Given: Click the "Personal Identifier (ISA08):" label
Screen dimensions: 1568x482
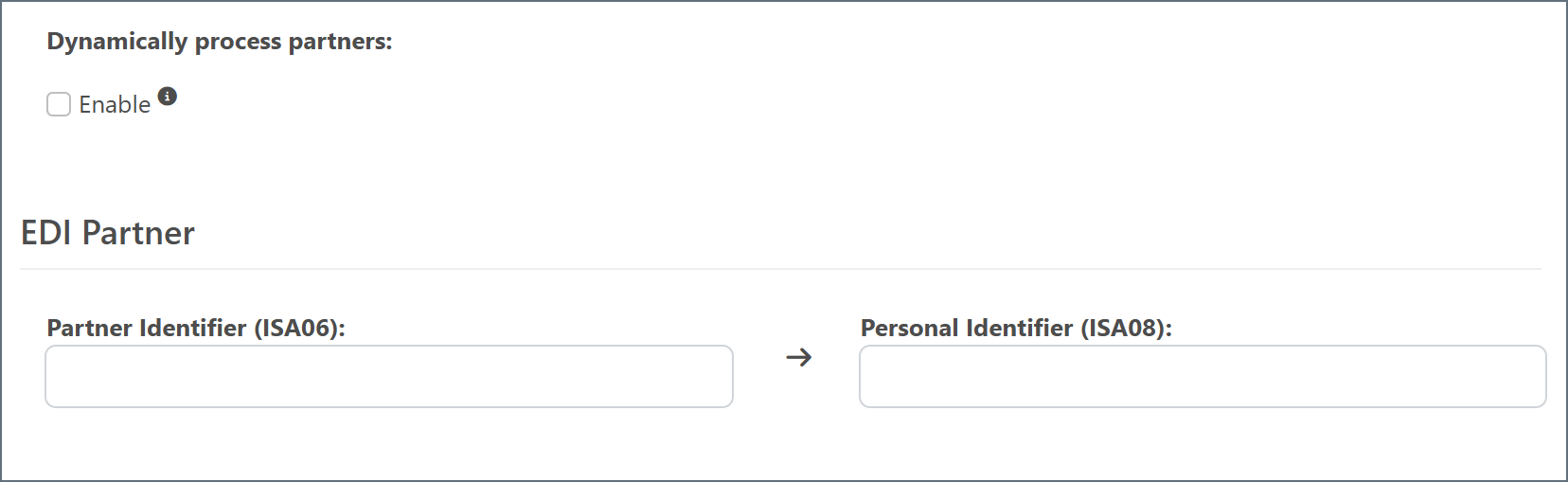Looking at the screenshot, I should tap(1016, 328).
